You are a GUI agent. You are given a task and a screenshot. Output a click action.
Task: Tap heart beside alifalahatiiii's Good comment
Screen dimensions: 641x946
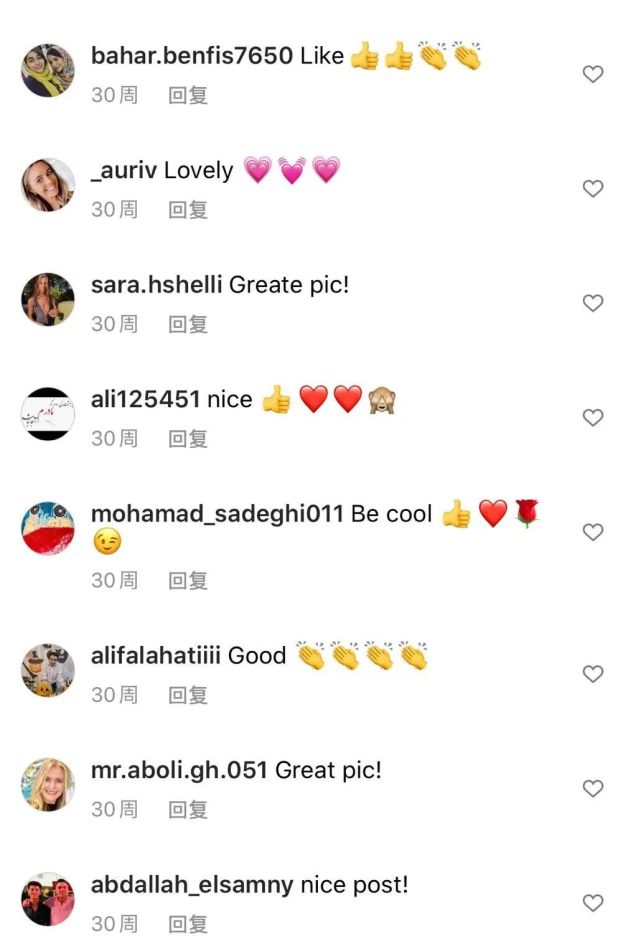(x=593, y=674)
